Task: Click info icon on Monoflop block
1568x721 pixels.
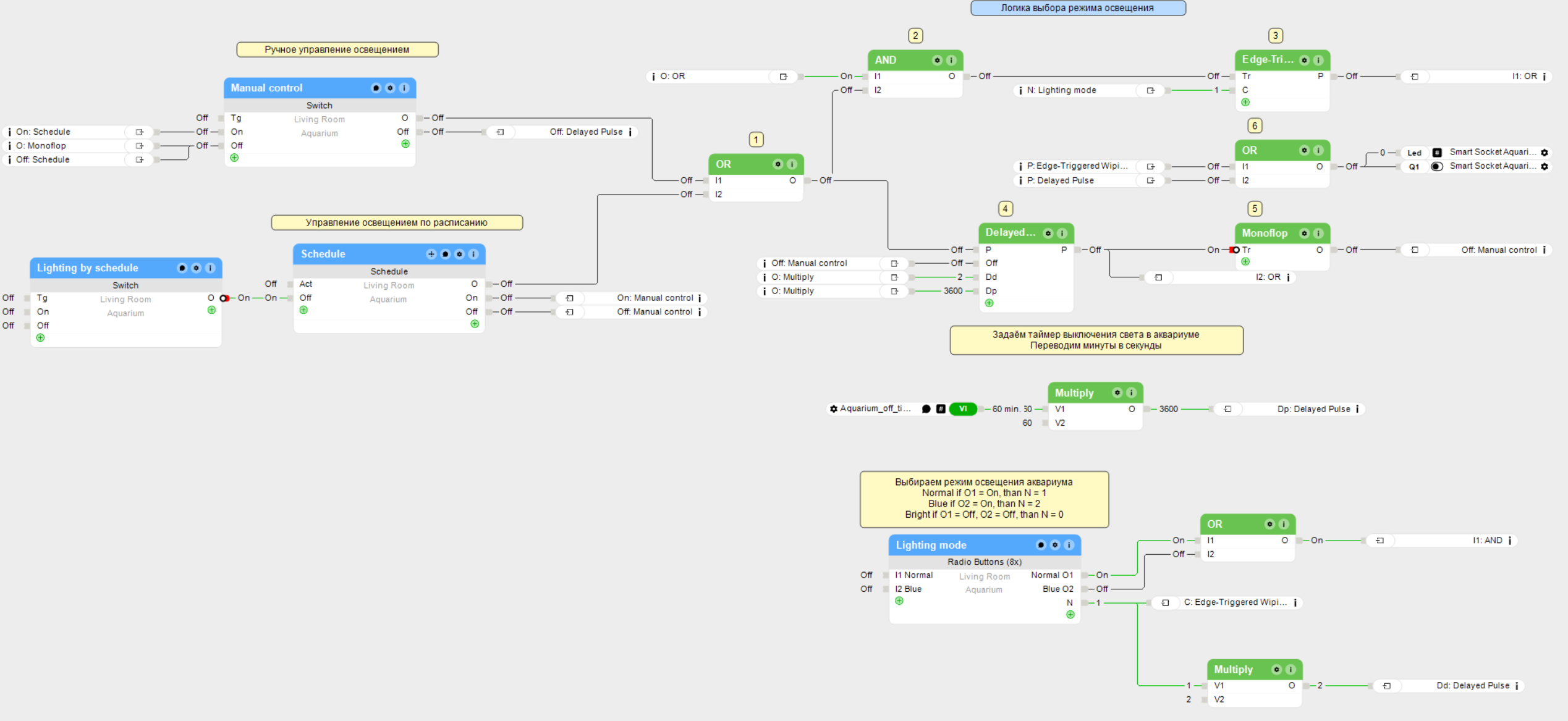Action: point(1318,233)
